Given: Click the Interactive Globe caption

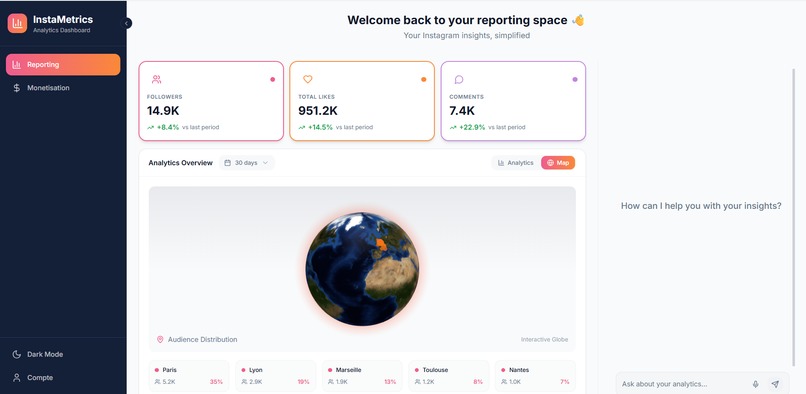Looking at the screenshot, I should click(x=544, y=339).
